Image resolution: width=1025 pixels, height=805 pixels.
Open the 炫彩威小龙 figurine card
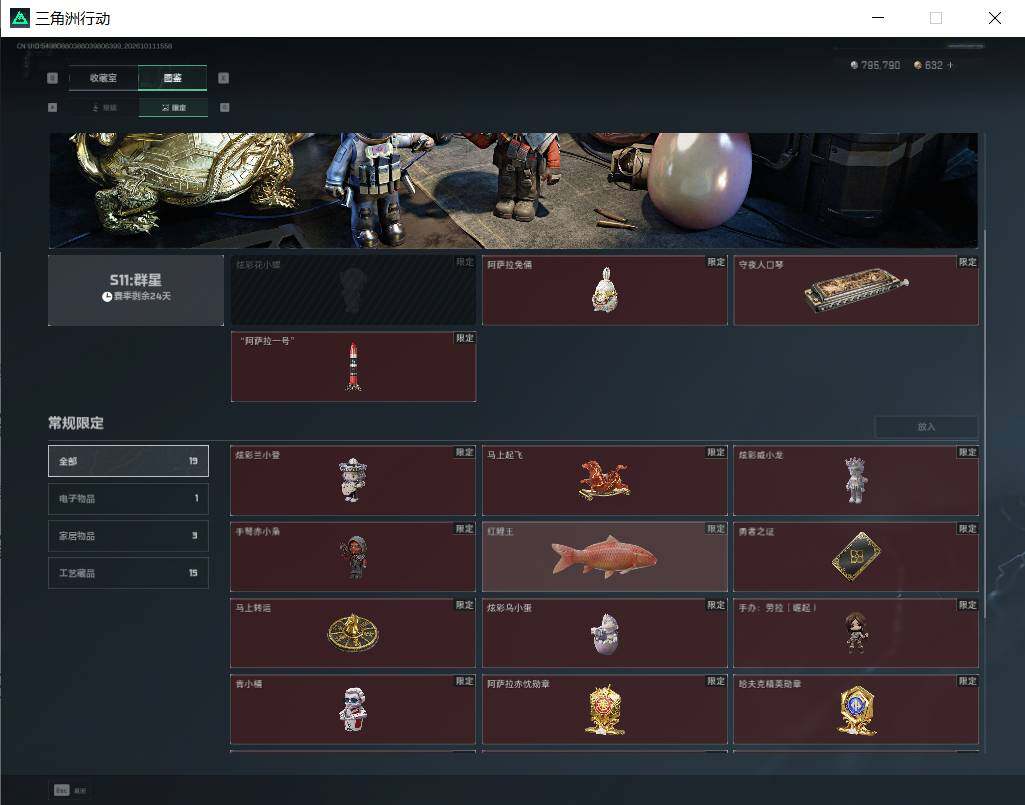pyautogui.click(x=856, y=480)
